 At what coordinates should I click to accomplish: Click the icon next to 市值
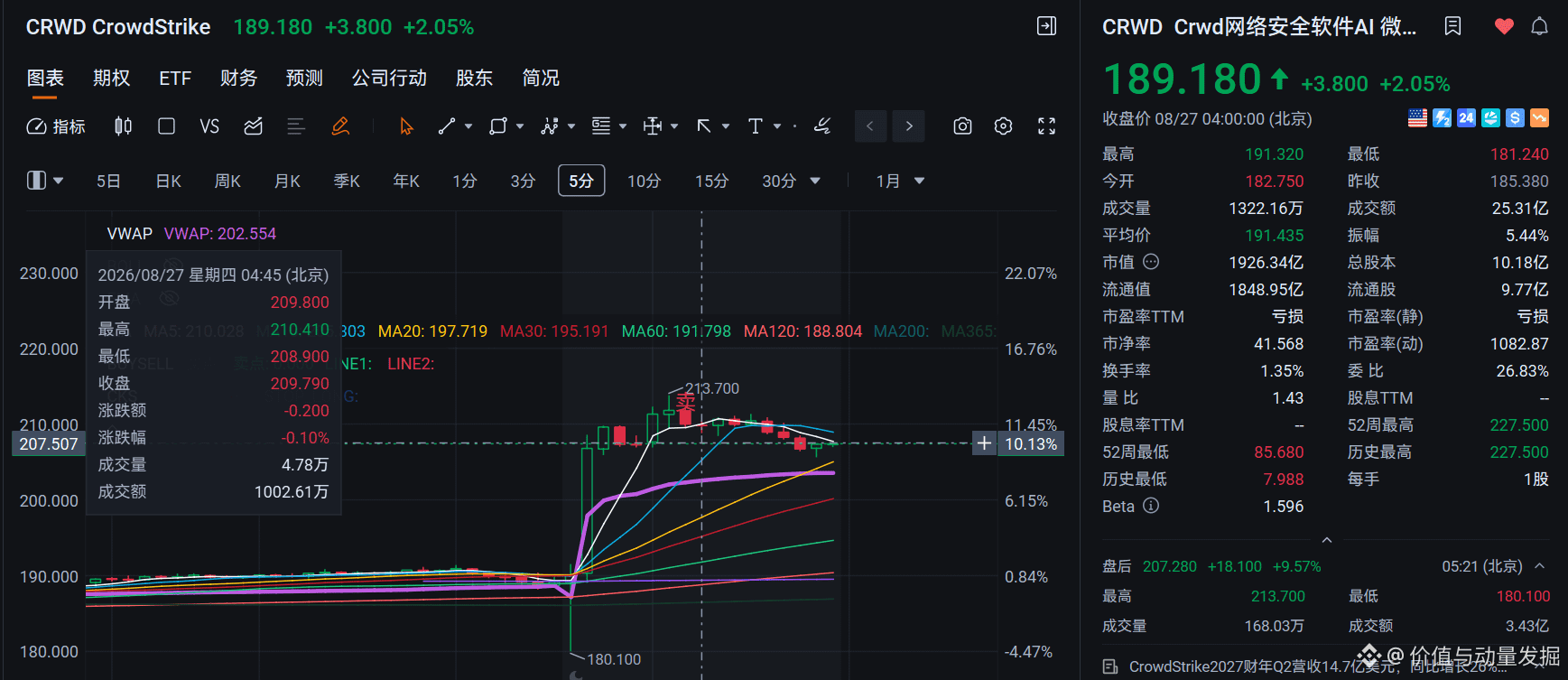coord(1151,262)
